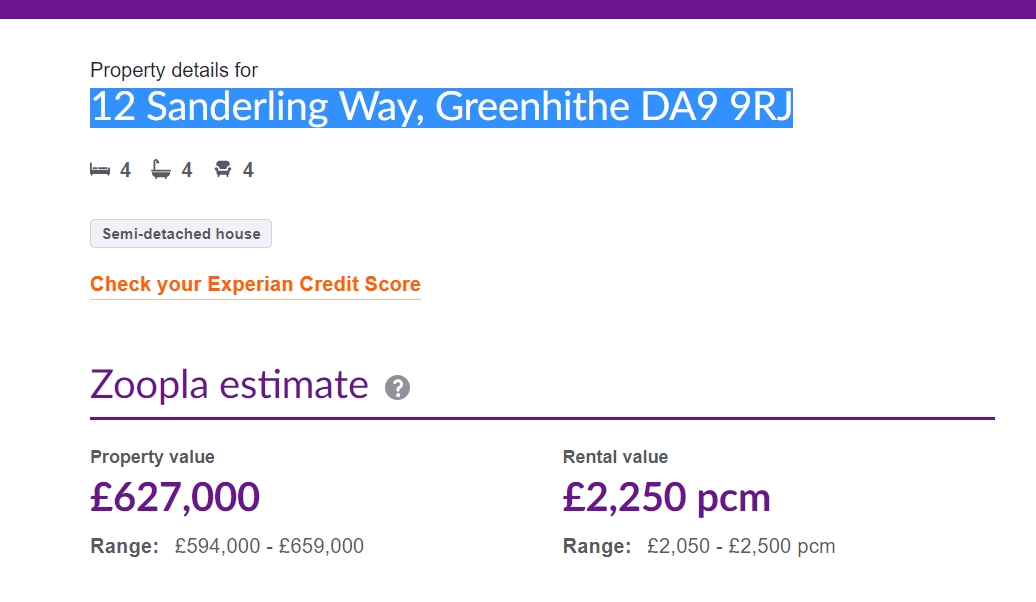Click the highlighted 12 Sanderling Way address
This screenshot has width=1036, height=602.
[441, 107]
